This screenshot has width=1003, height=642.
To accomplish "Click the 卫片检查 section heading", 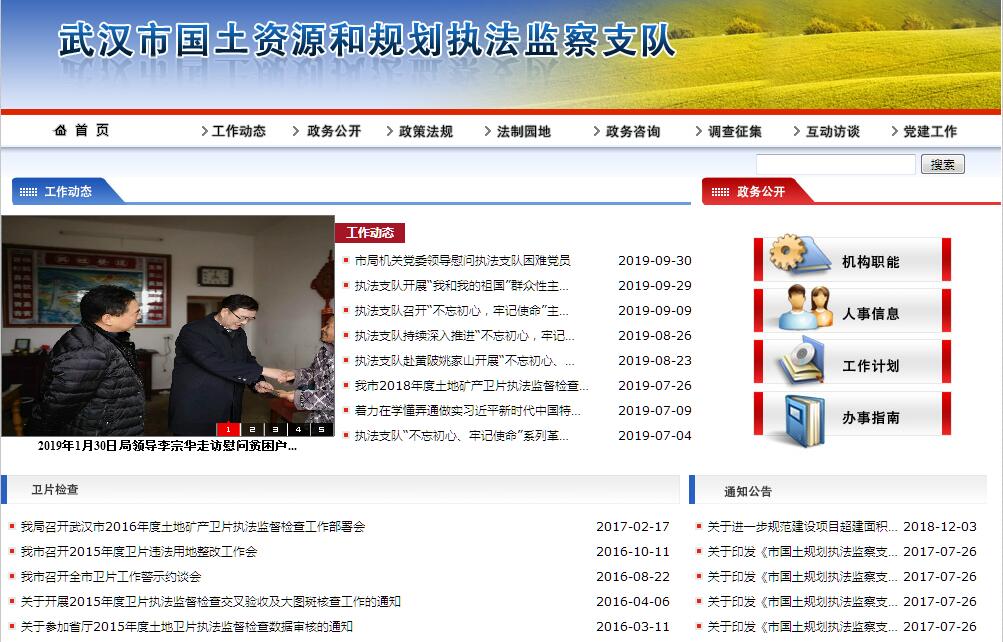I will (55, 489).
